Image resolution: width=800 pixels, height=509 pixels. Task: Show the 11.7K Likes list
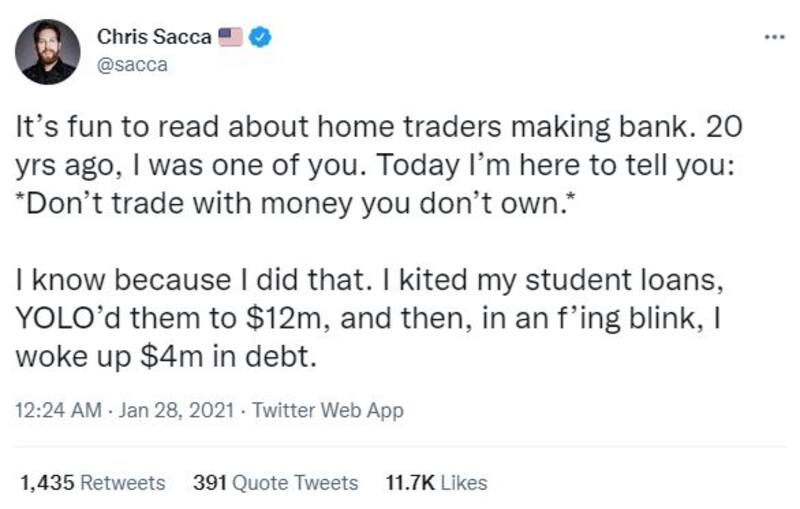point(436,483)
